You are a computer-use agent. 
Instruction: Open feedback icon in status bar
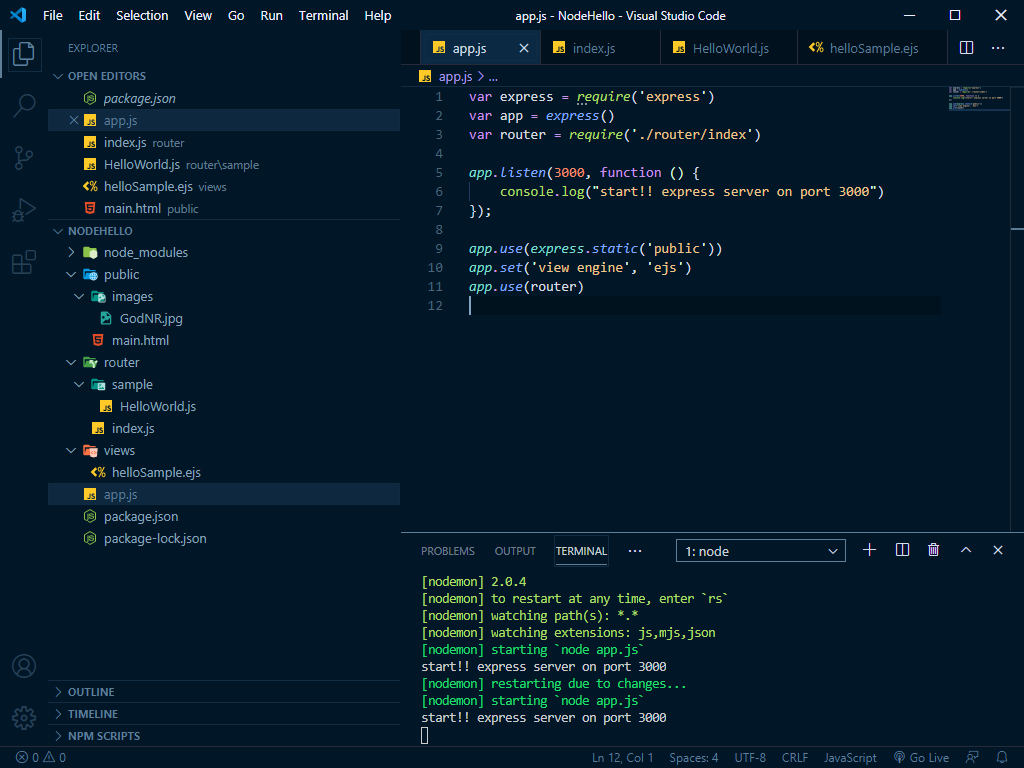click(x=972, y=758)
